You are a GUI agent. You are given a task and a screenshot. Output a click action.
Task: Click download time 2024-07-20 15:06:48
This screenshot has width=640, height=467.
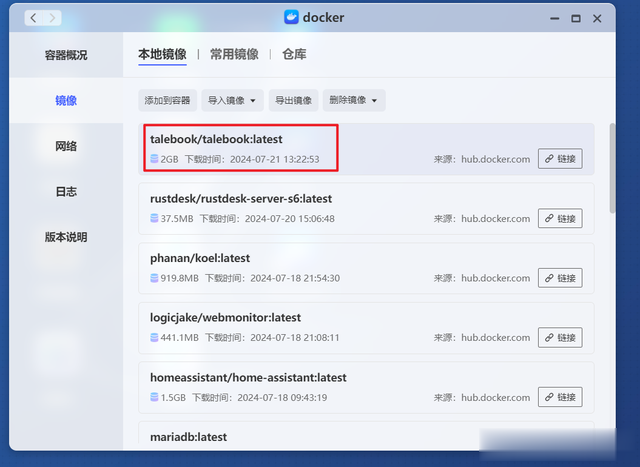coord(290,219)
